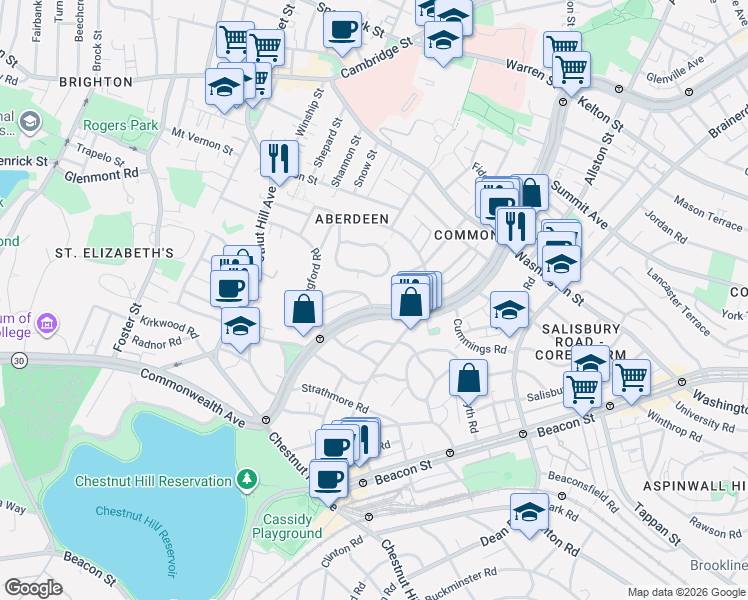Click the Lancaster Terrace street label
Screen dimensions: 748x600
pos(678,301)
